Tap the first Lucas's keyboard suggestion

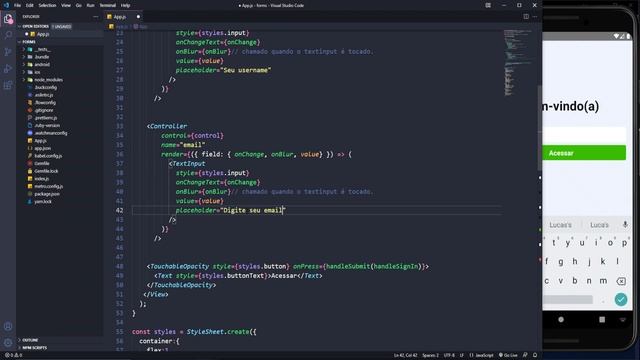click(x=560, y=225)
